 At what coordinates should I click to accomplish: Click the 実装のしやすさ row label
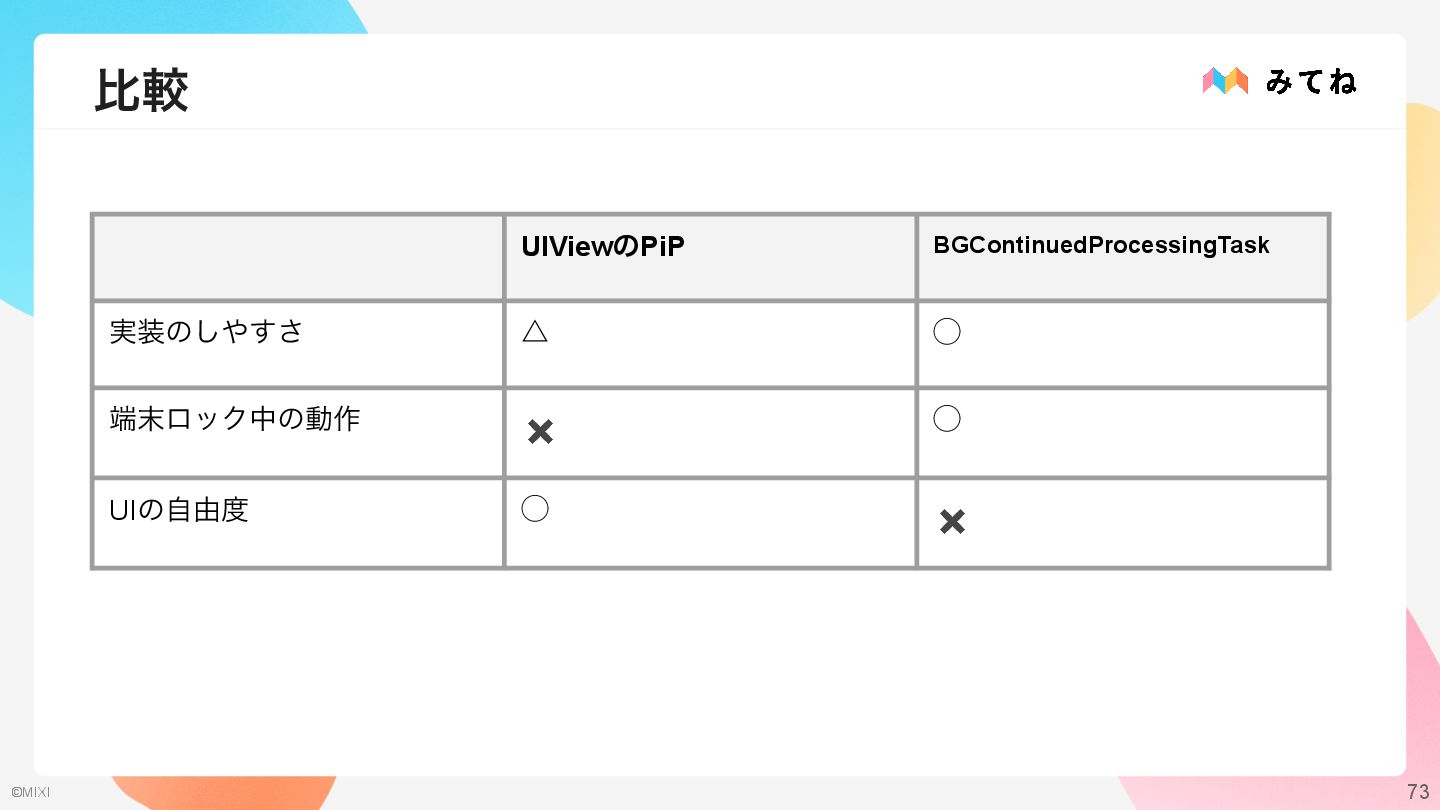(x=207, y=331)
